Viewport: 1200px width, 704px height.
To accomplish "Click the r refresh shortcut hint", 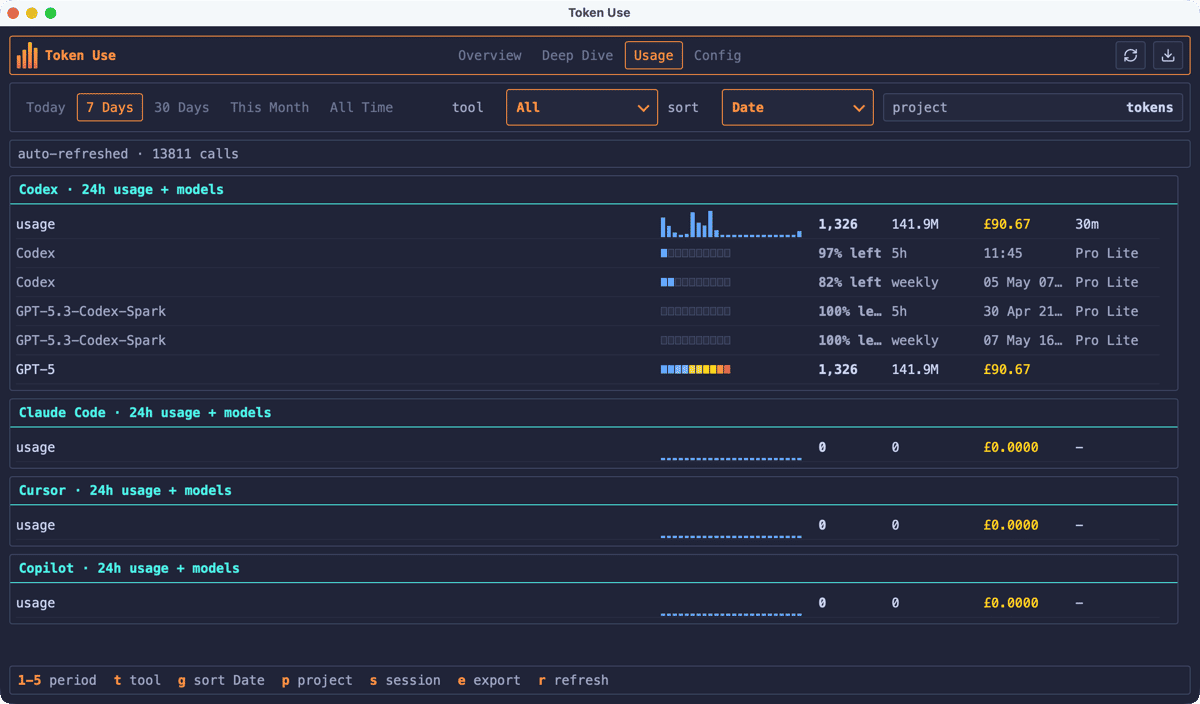I will coord(573,680).
